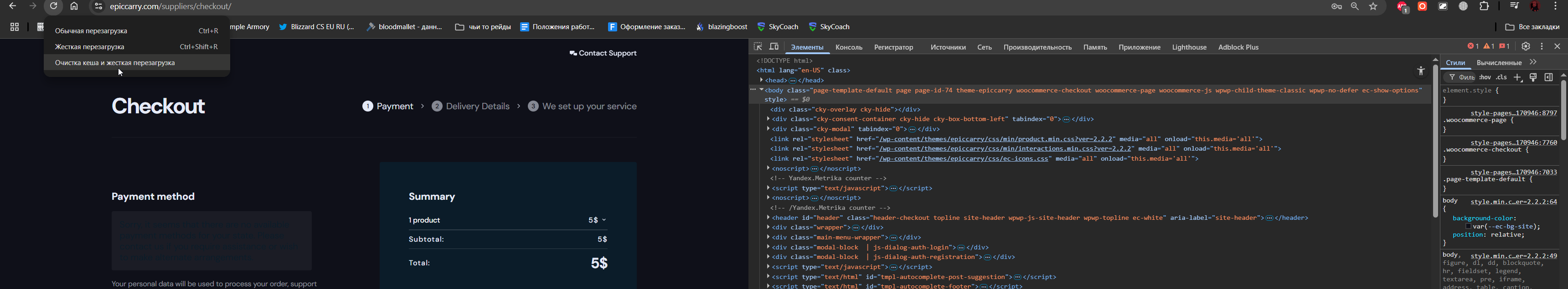Switch to the Источники tab
Viewport: 1568px width, 289px height.
(x=948, y=47)
